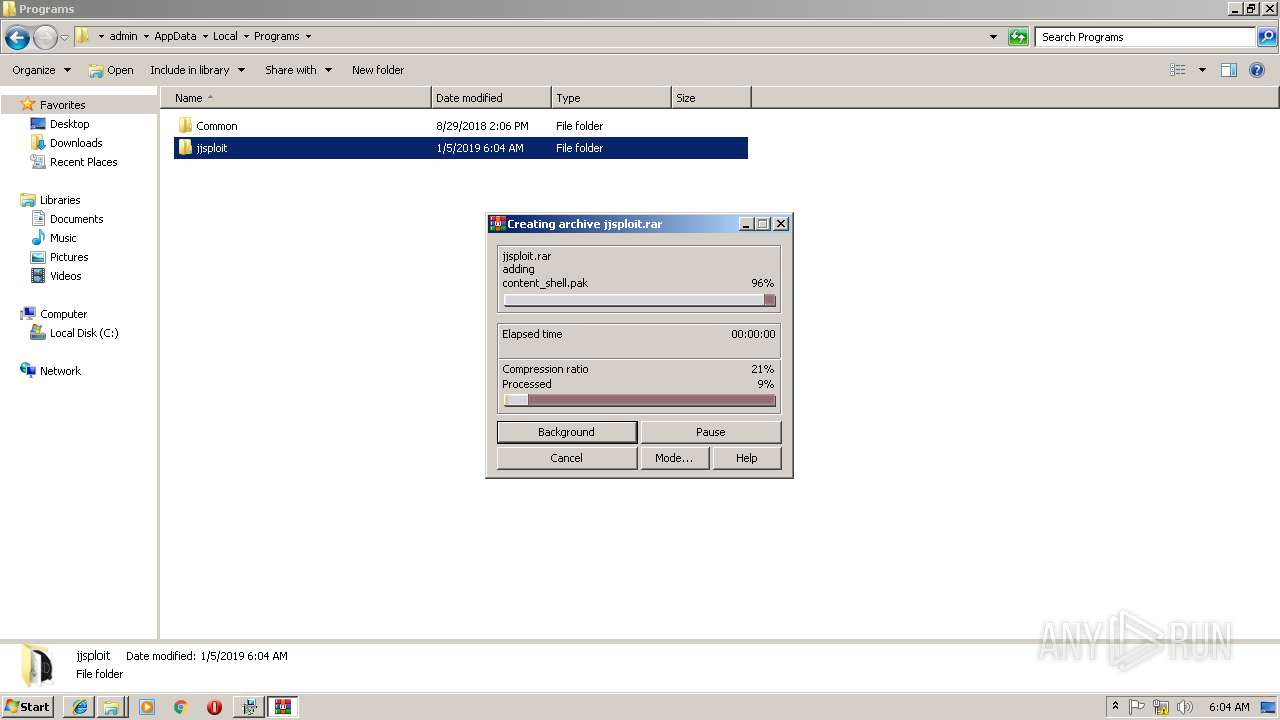Open Explorer help question mark
The width and height of the screenshot is (1280, 720).
pos(1257,70)
